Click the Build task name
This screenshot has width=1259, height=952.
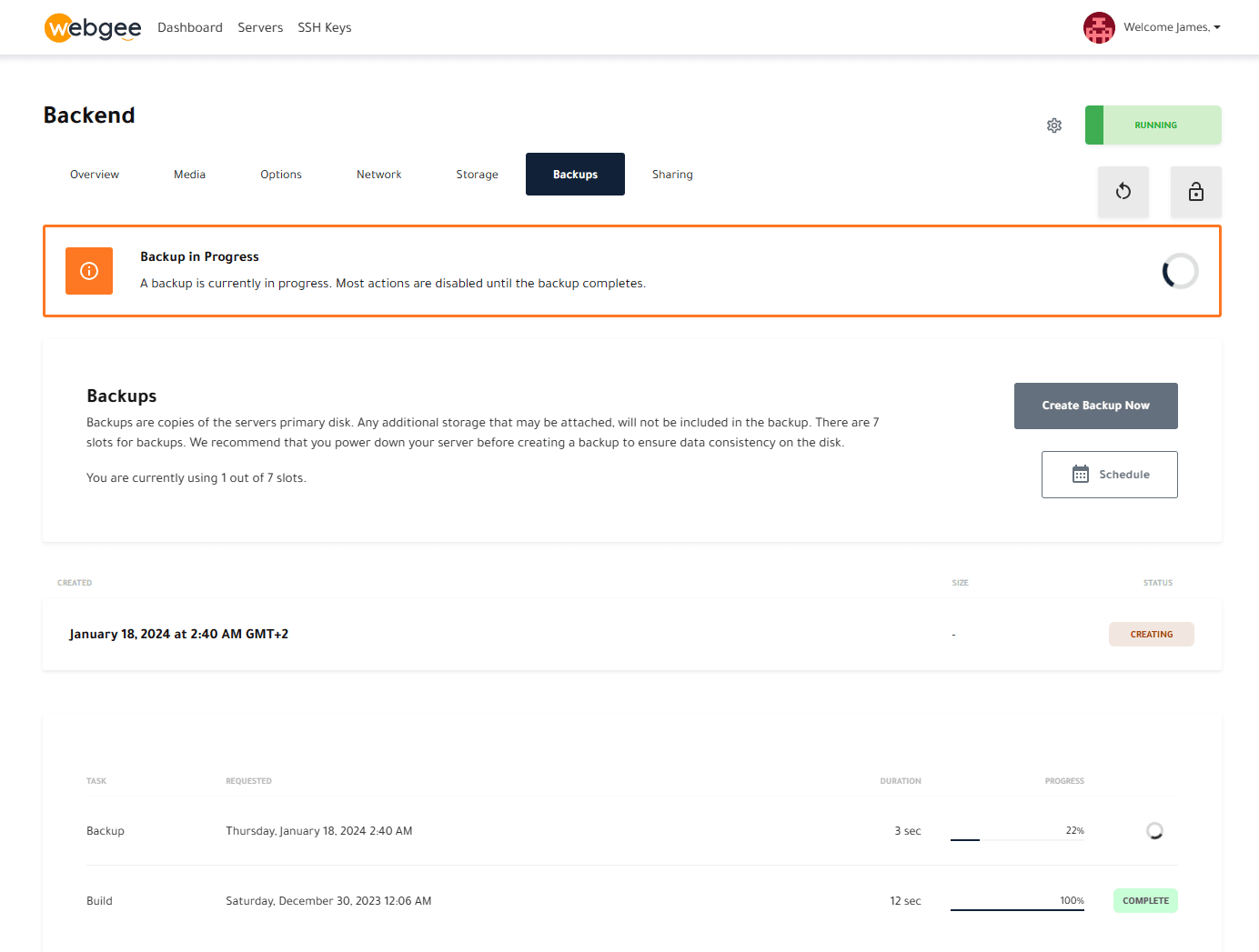[99, 901]
